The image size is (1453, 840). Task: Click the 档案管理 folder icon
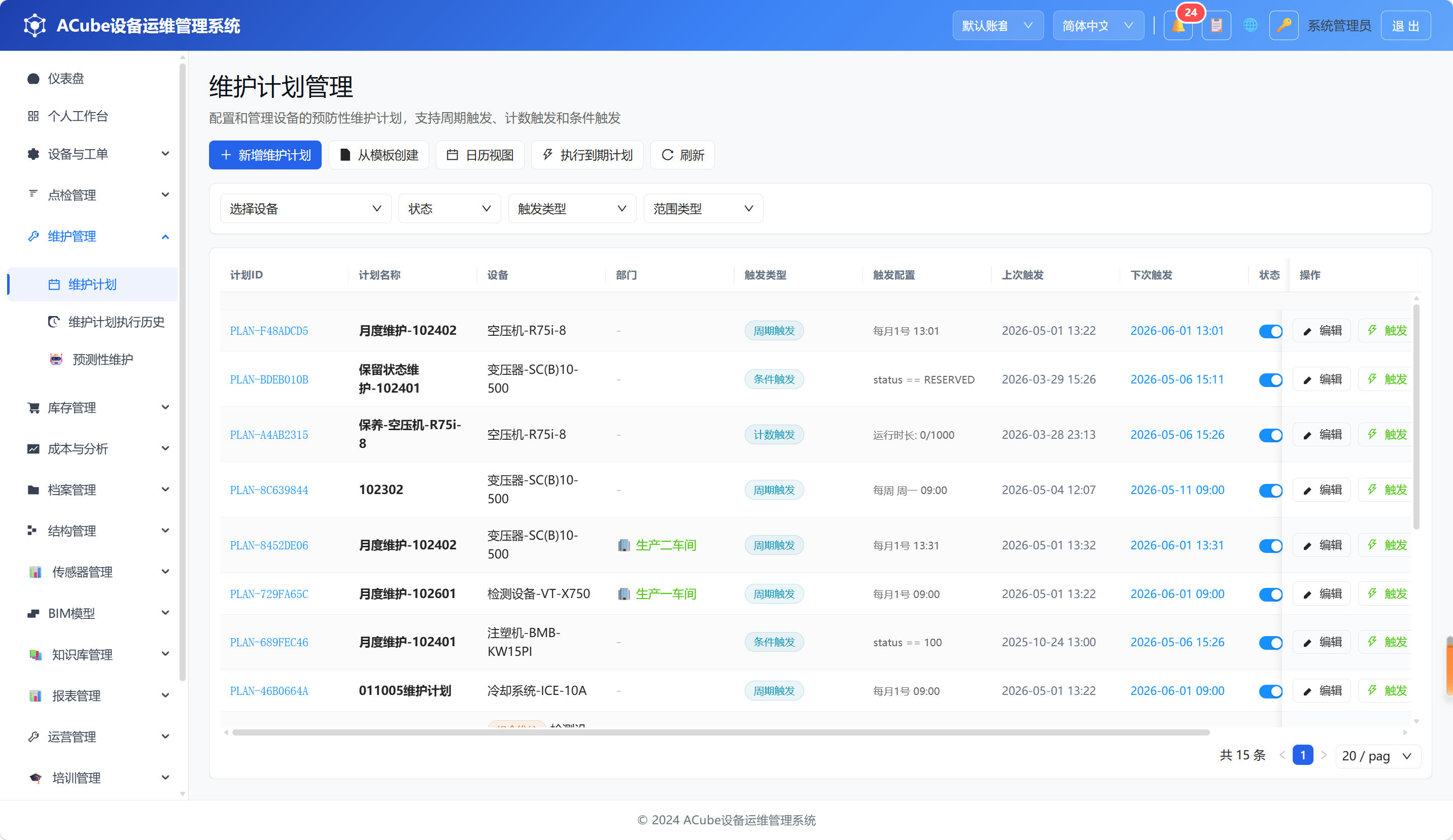click(x=33, y=490)
